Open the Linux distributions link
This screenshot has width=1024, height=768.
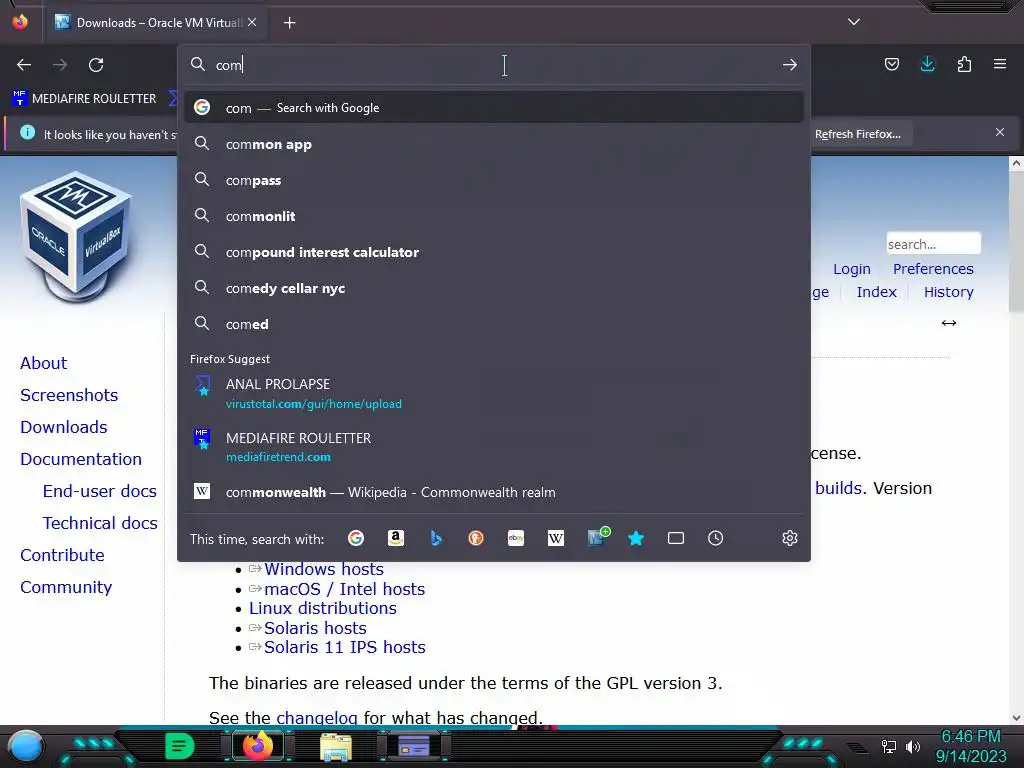tap(323, 608)
